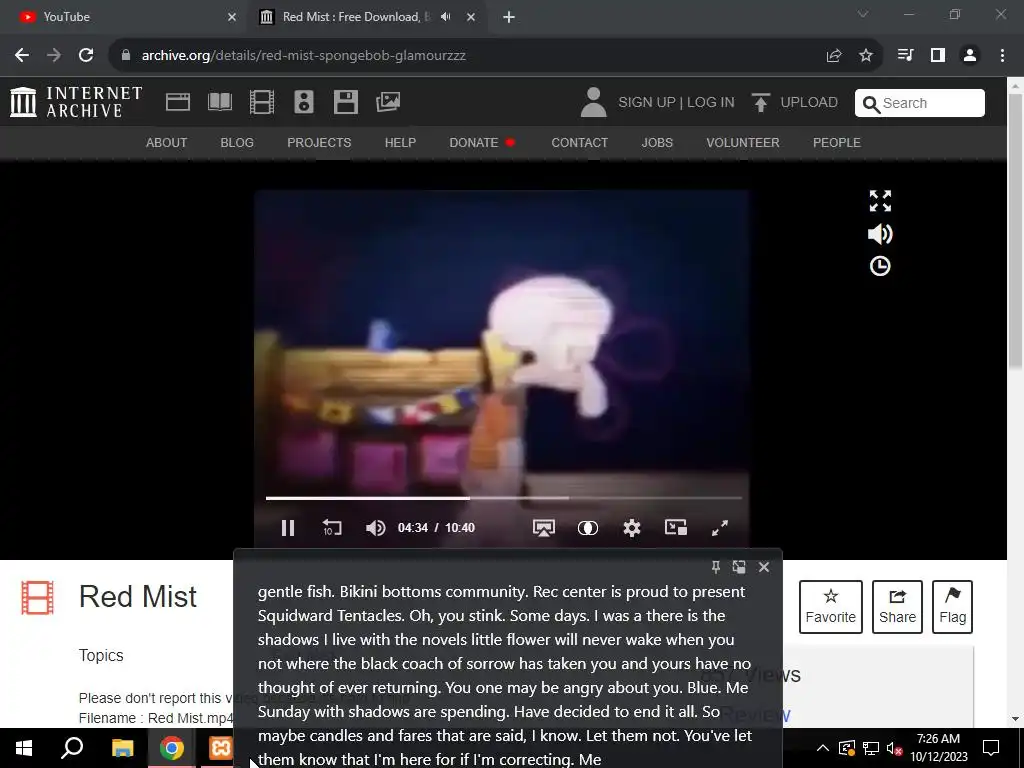Mute Red Mist tab audio icon
This screenshot has width=1024, height=768.
click(446, 17)
